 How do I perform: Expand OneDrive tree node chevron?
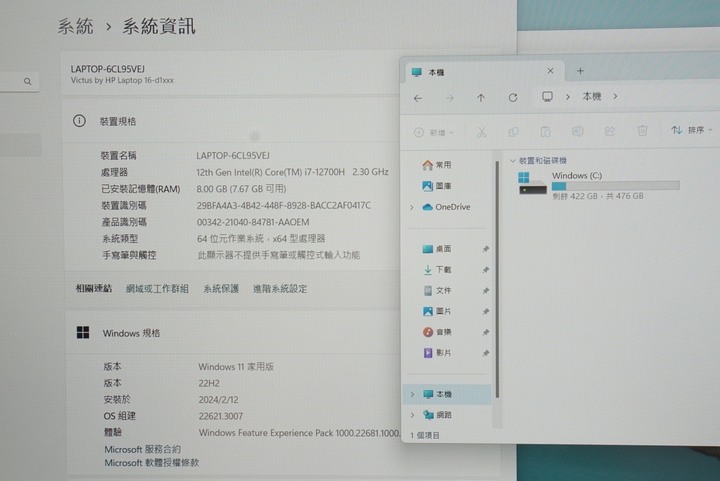coord(412,207)
